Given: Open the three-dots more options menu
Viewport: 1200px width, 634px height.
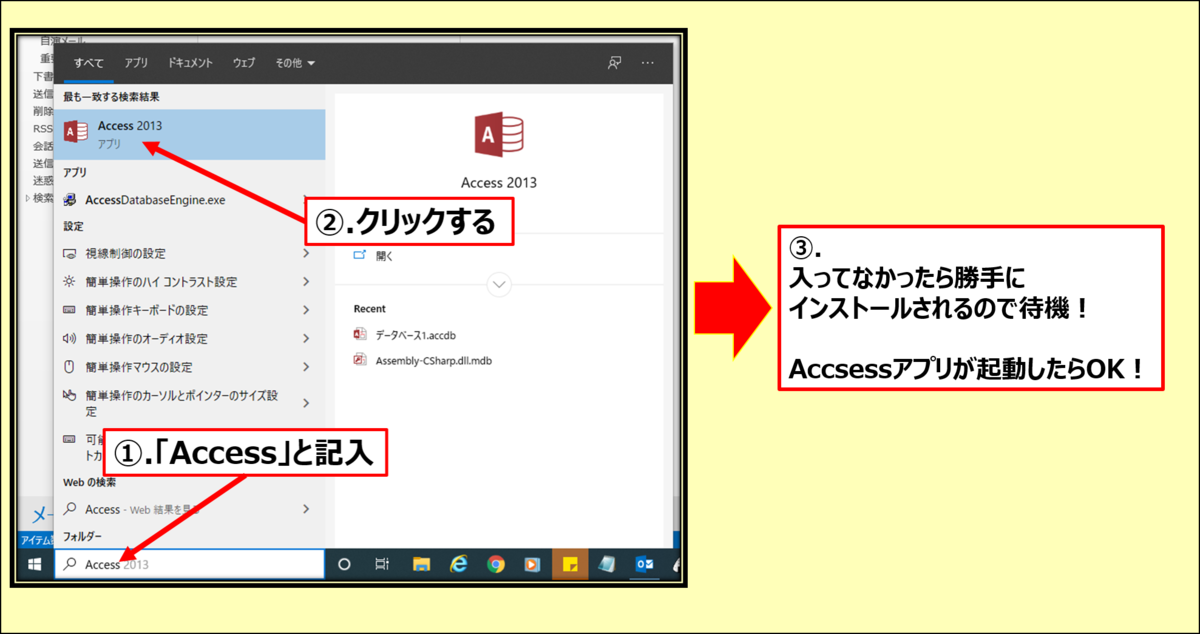Looking at the screenshot, I should pos(648,63).
